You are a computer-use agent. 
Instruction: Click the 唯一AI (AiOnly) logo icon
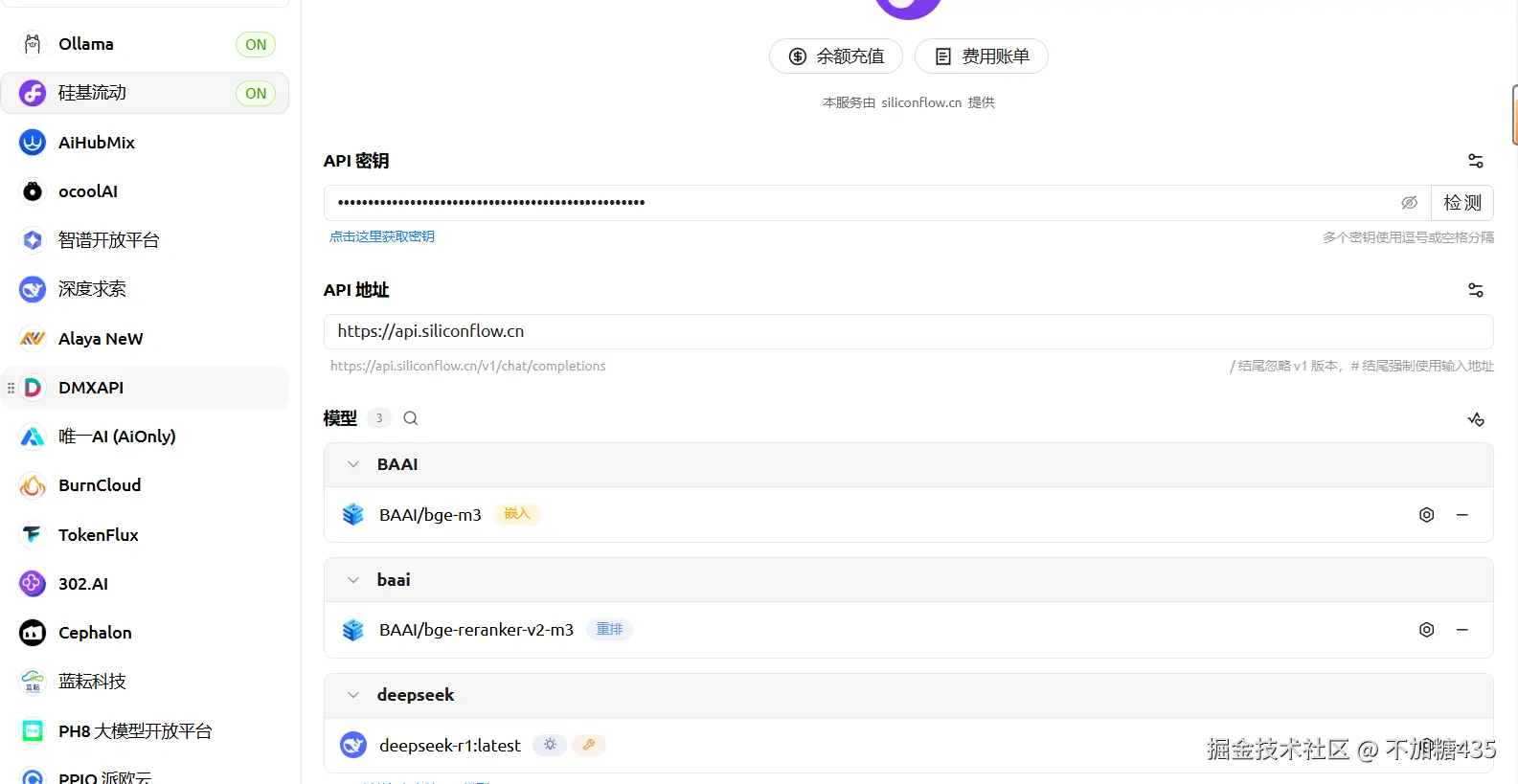tap(33, 437)
